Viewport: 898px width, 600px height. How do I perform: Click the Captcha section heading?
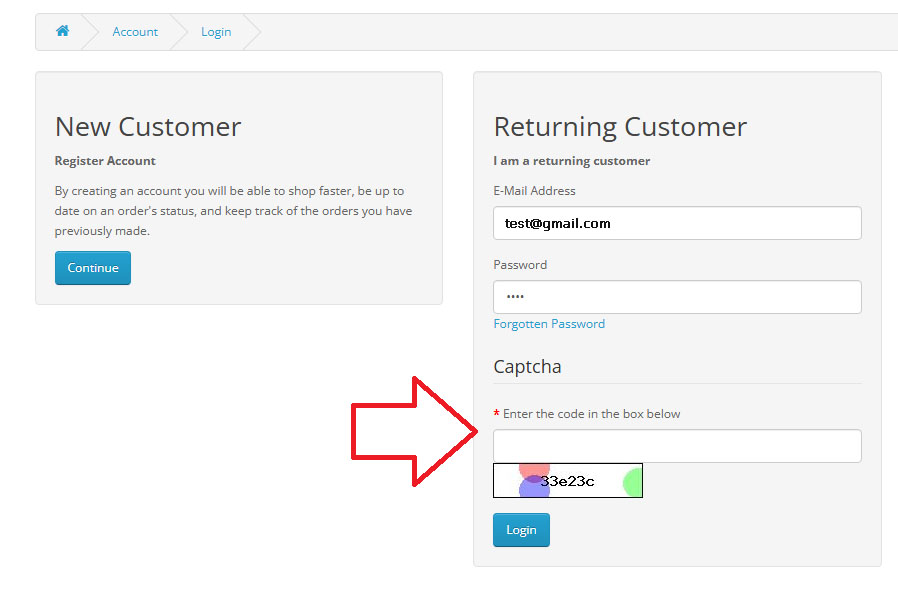527,366
